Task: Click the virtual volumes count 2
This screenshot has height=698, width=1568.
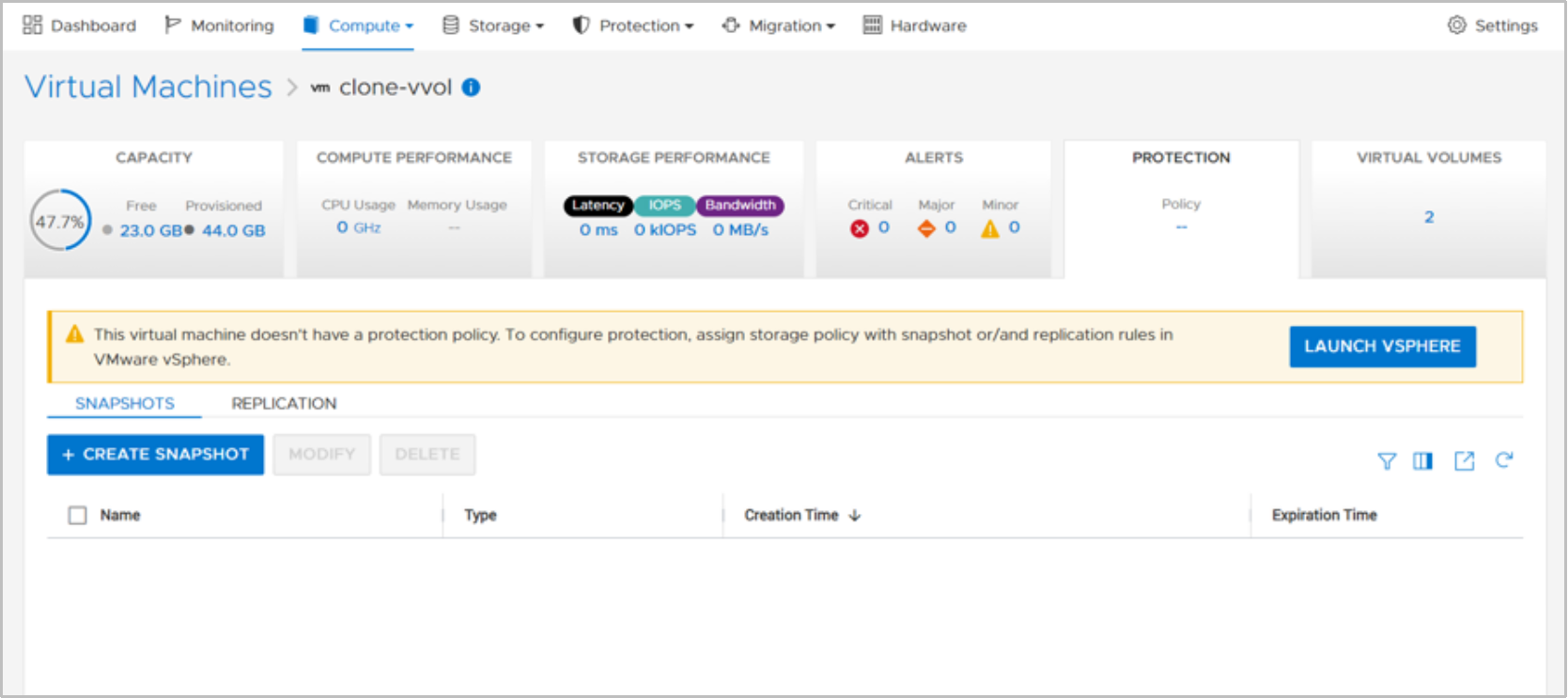Action: click(x=1429, y=217)
